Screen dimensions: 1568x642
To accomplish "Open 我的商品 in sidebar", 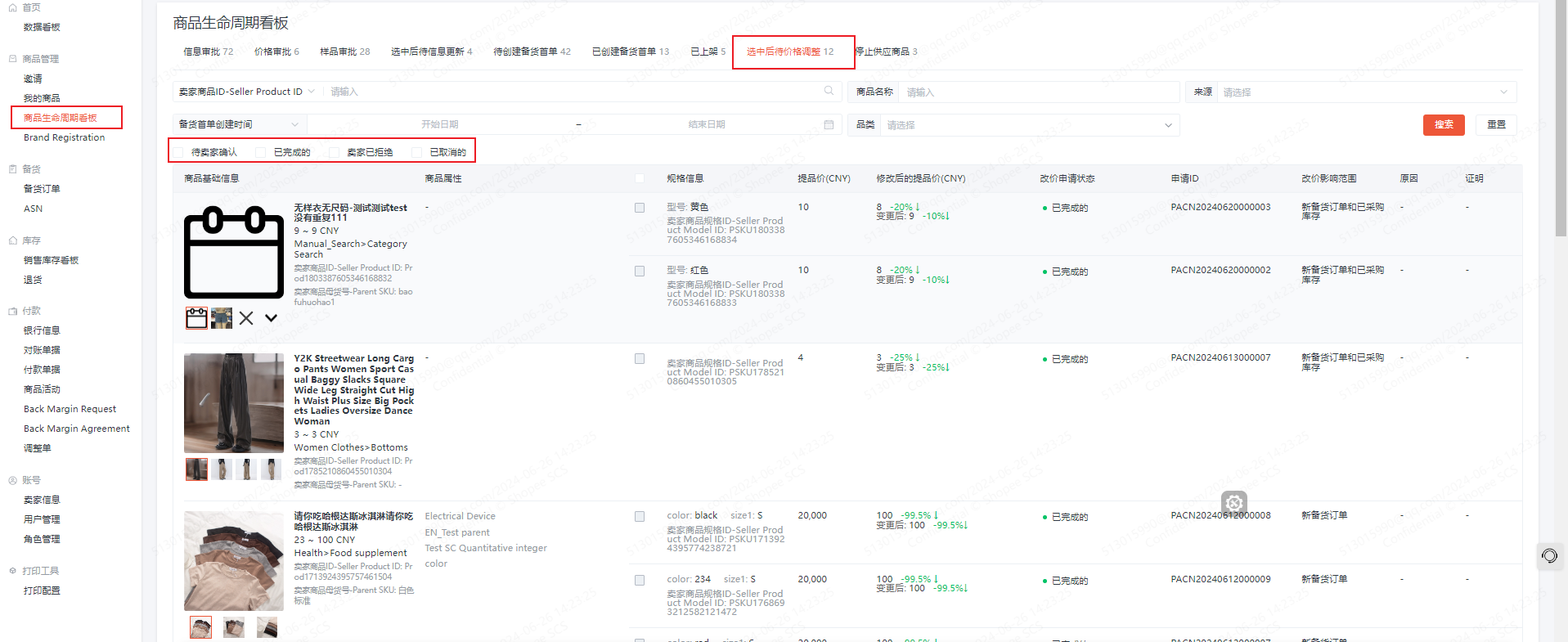I will (x=42, y=98).
